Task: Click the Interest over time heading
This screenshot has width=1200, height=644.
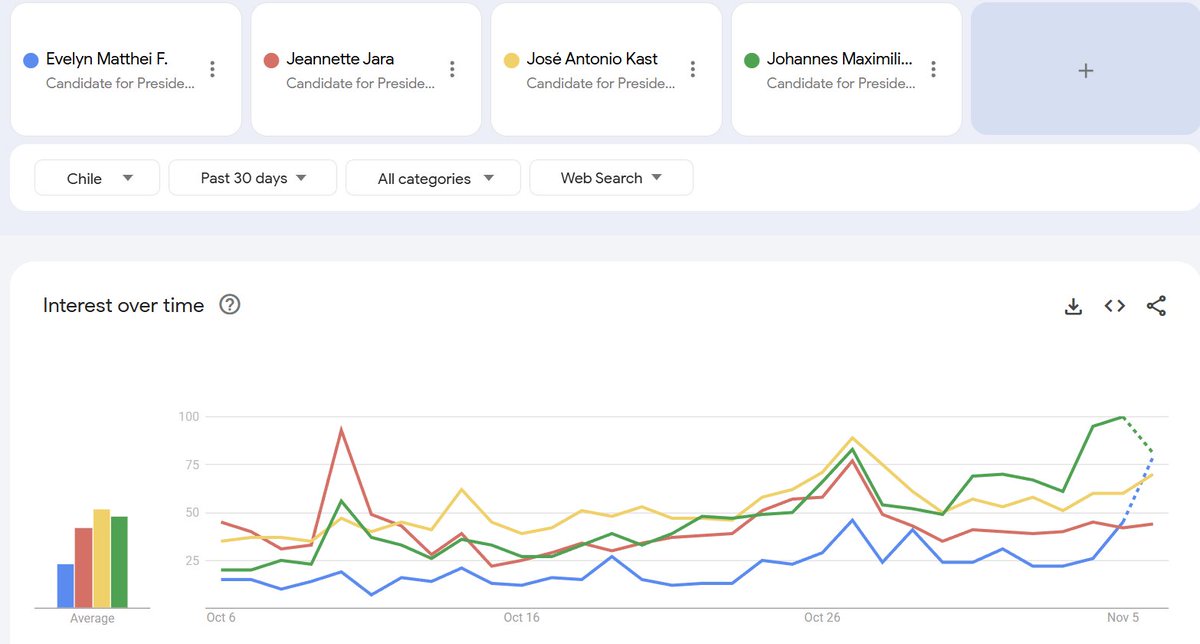Action: click(124, 305)
